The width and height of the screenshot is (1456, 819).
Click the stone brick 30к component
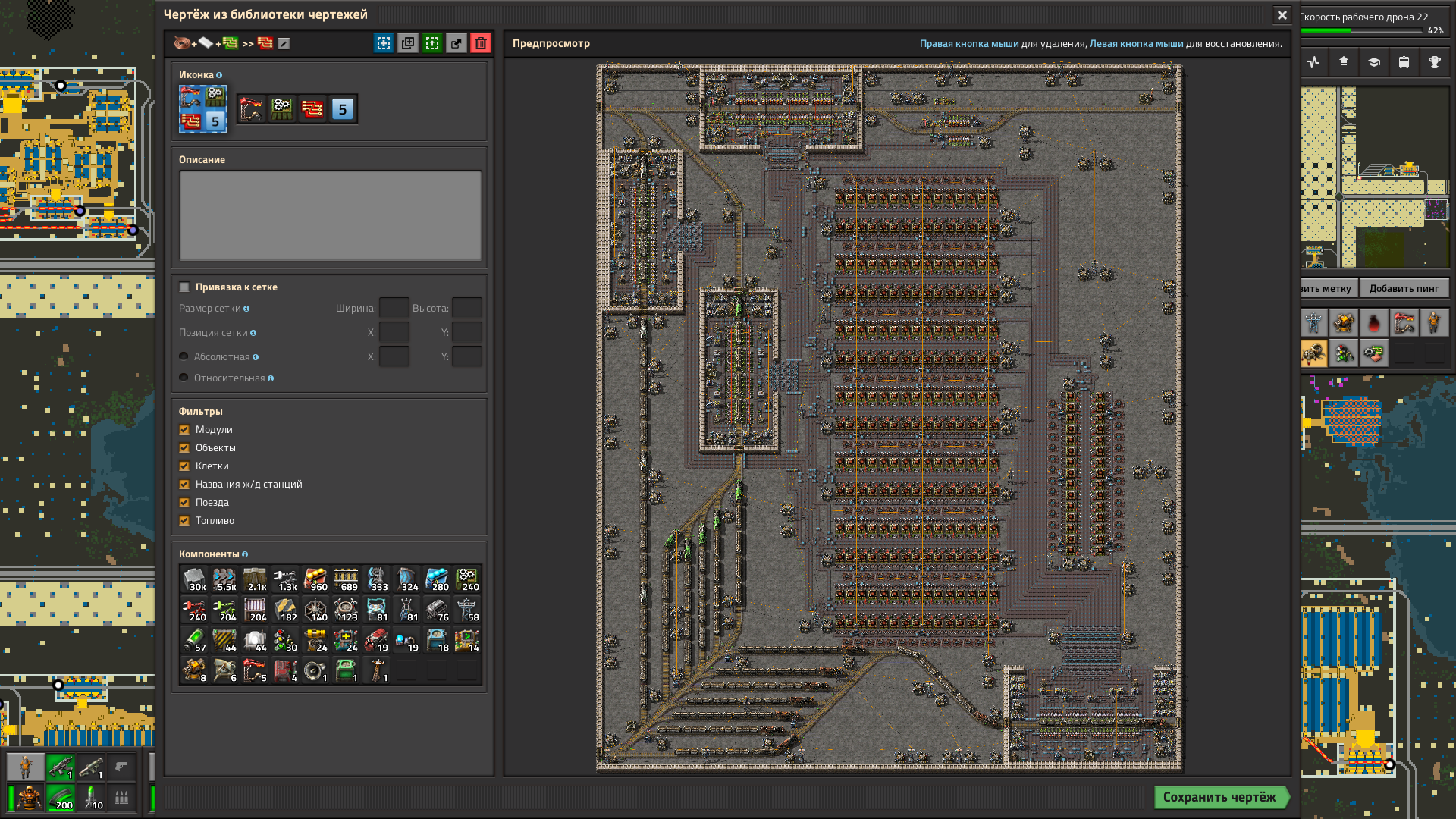(194, 579)
